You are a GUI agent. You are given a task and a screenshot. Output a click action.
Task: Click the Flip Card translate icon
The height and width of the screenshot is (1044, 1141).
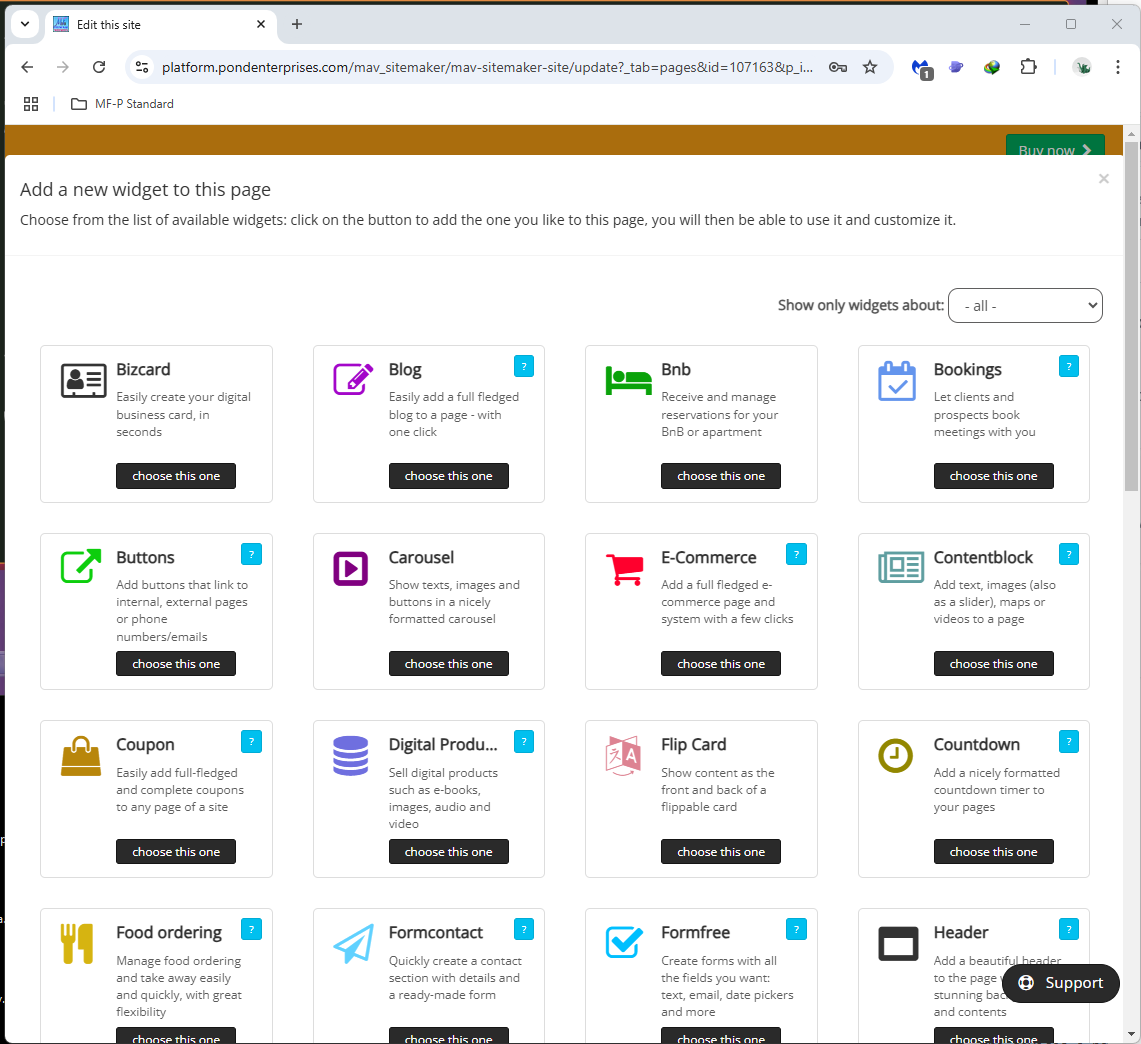click(623, 756)
